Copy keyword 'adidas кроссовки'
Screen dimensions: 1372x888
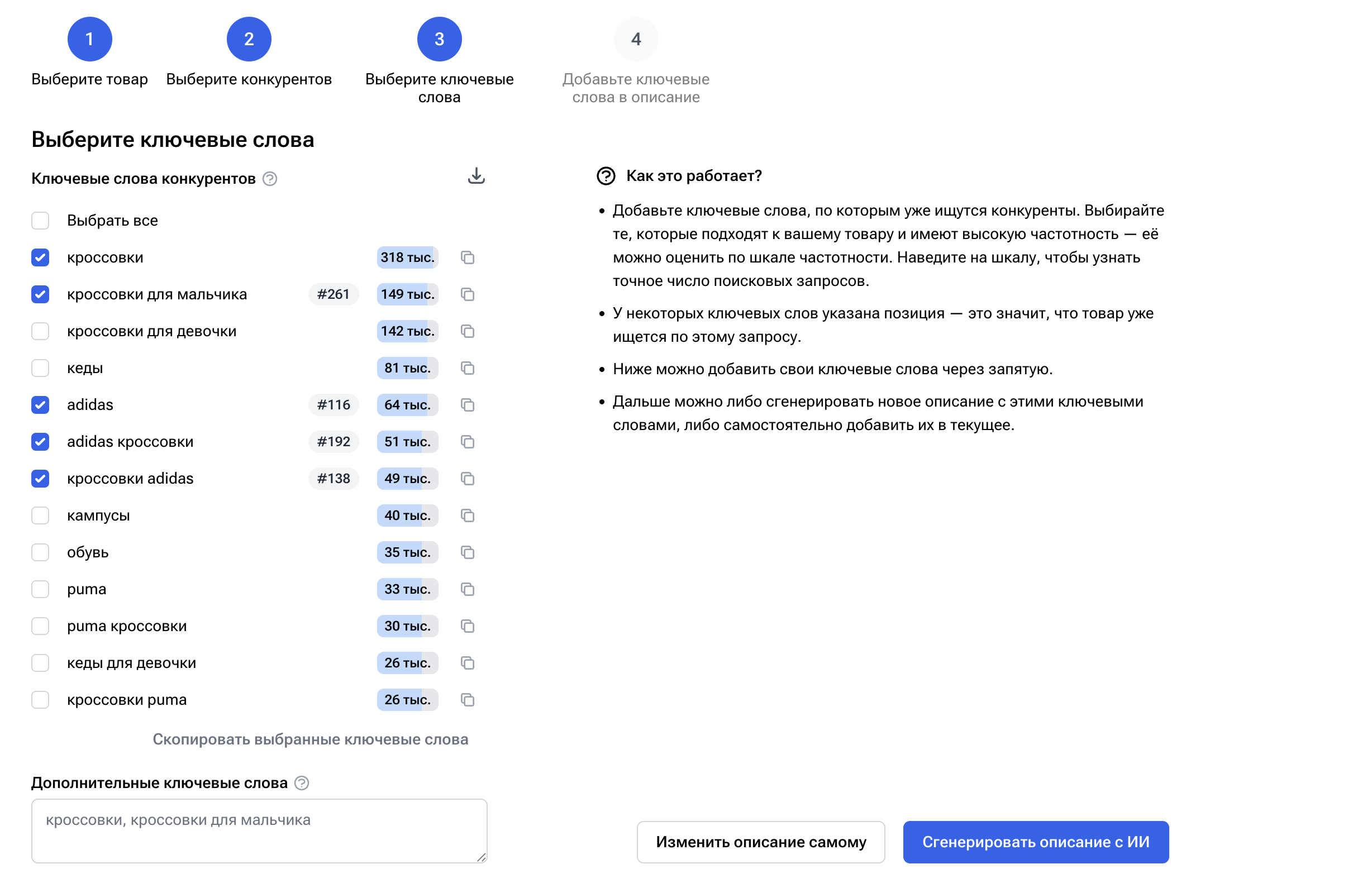[x=468, y=442]
